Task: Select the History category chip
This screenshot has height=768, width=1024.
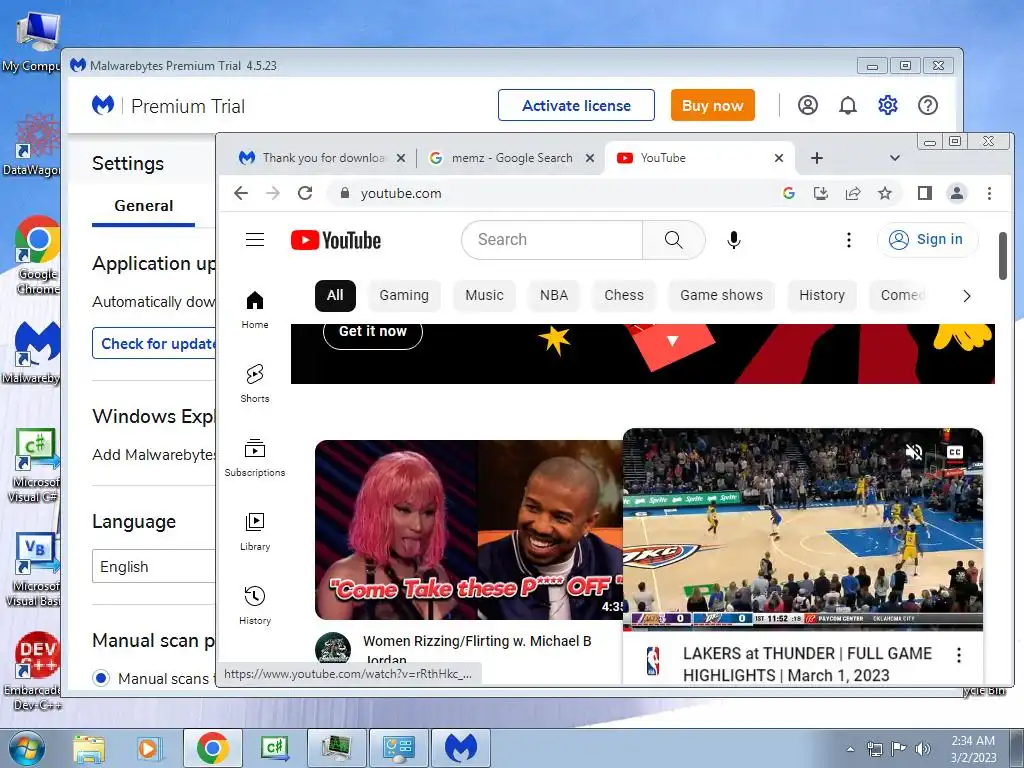Action: tap(822, 295)
